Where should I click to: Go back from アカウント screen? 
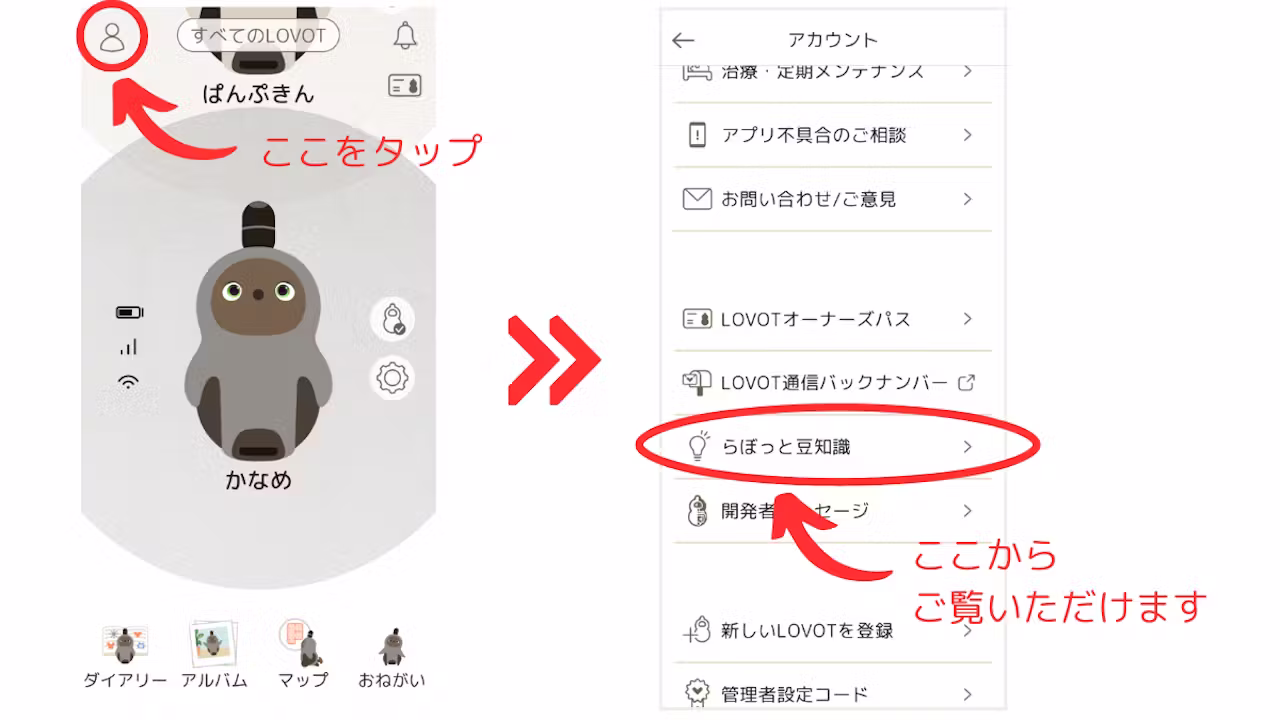pyautogui.click(x=683, y=40)
